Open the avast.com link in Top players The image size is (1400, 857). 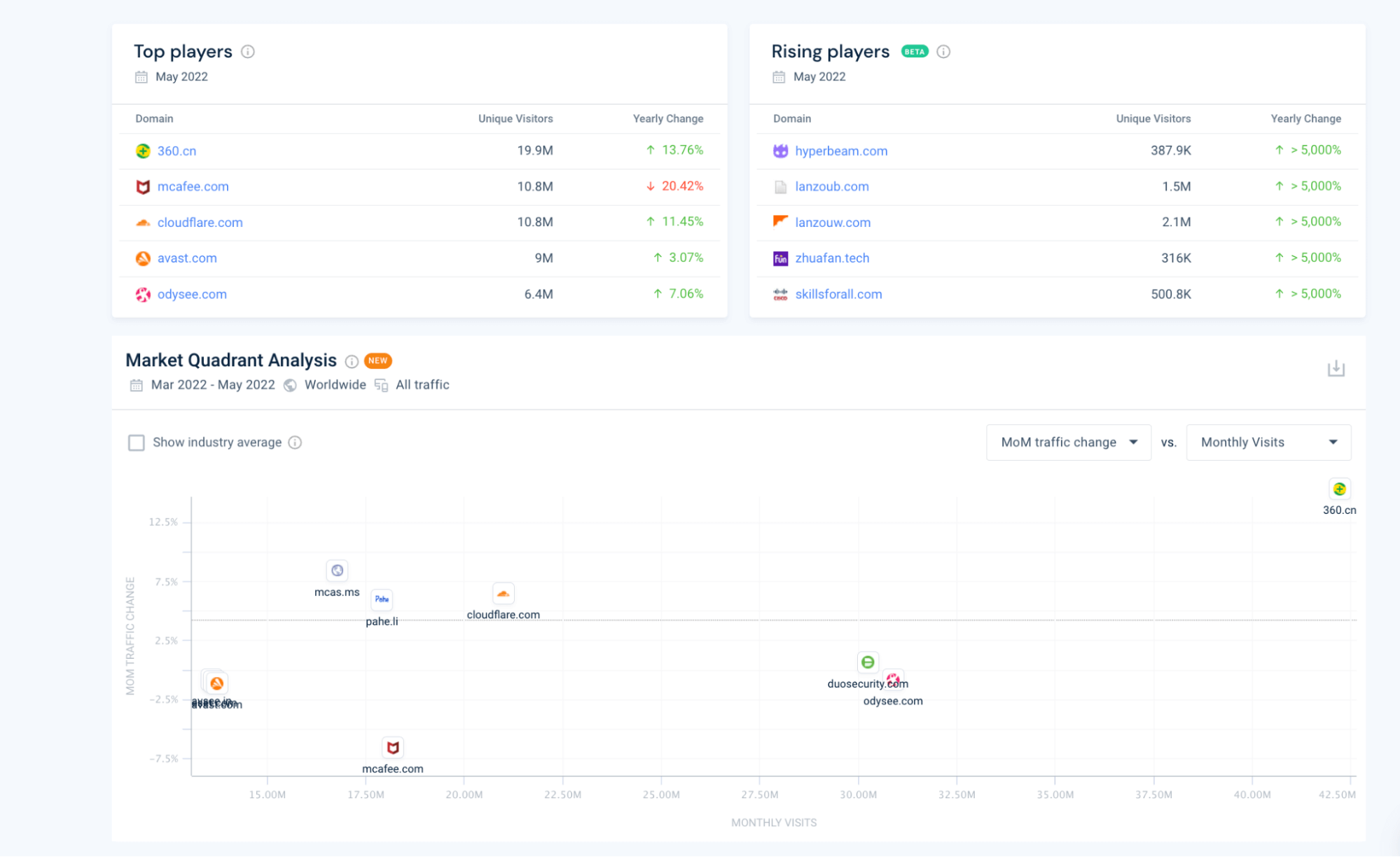point(187,258)
